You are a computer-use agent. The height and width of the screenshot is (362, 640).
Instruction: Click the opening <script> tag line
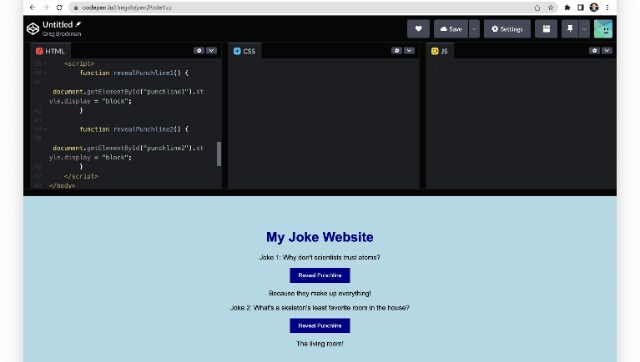pyautogui.click(x=79, y=64)
